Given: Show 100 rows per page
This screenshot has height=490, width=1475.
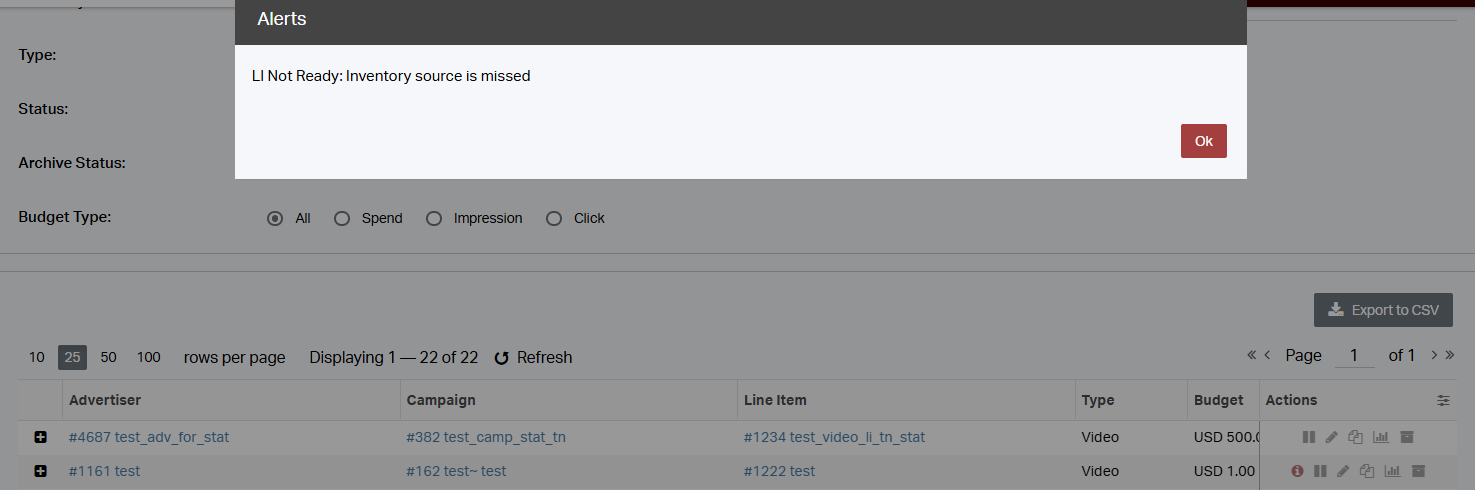Looking at the screenshot, I should point(149,357).
